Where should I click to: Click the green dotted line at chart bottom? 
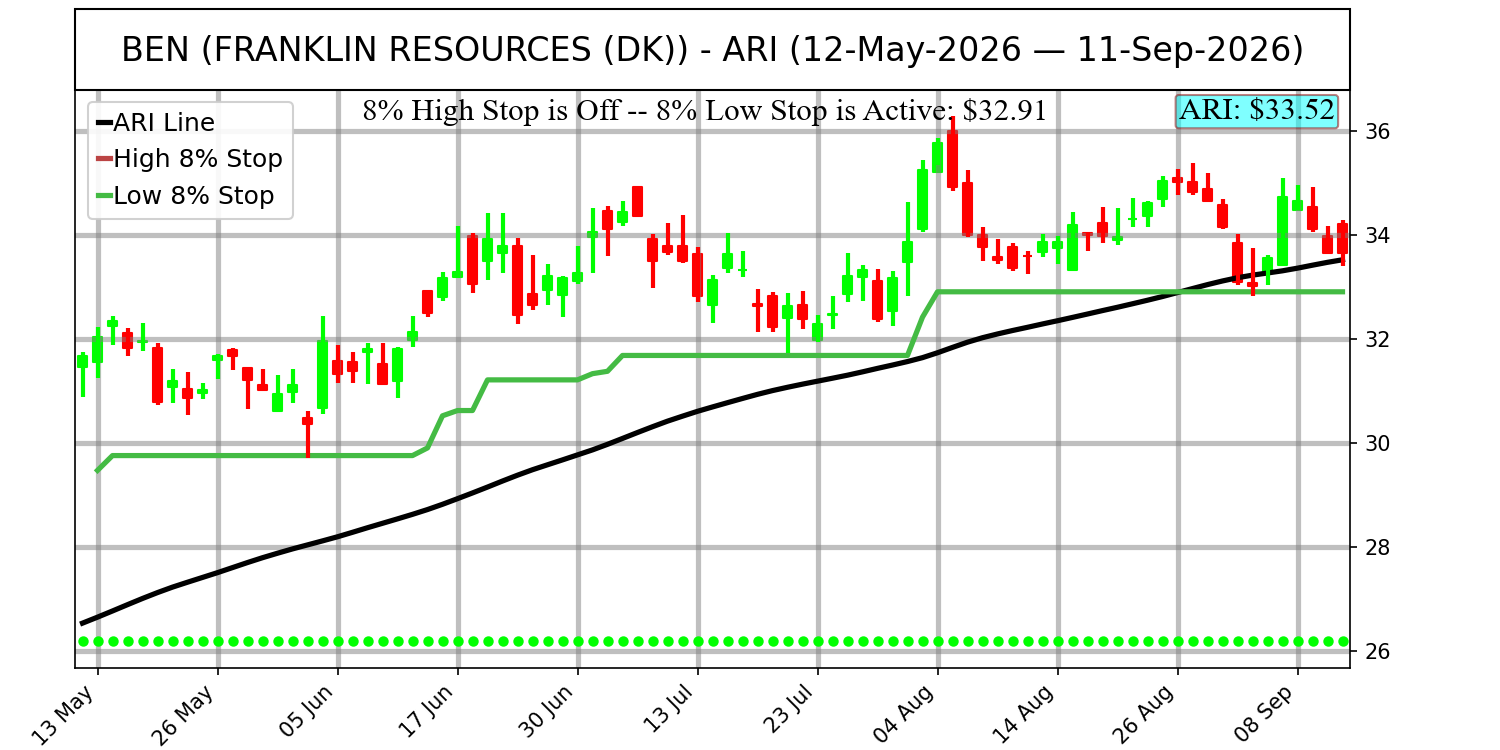pyautogui.click(x=713, y=641)
